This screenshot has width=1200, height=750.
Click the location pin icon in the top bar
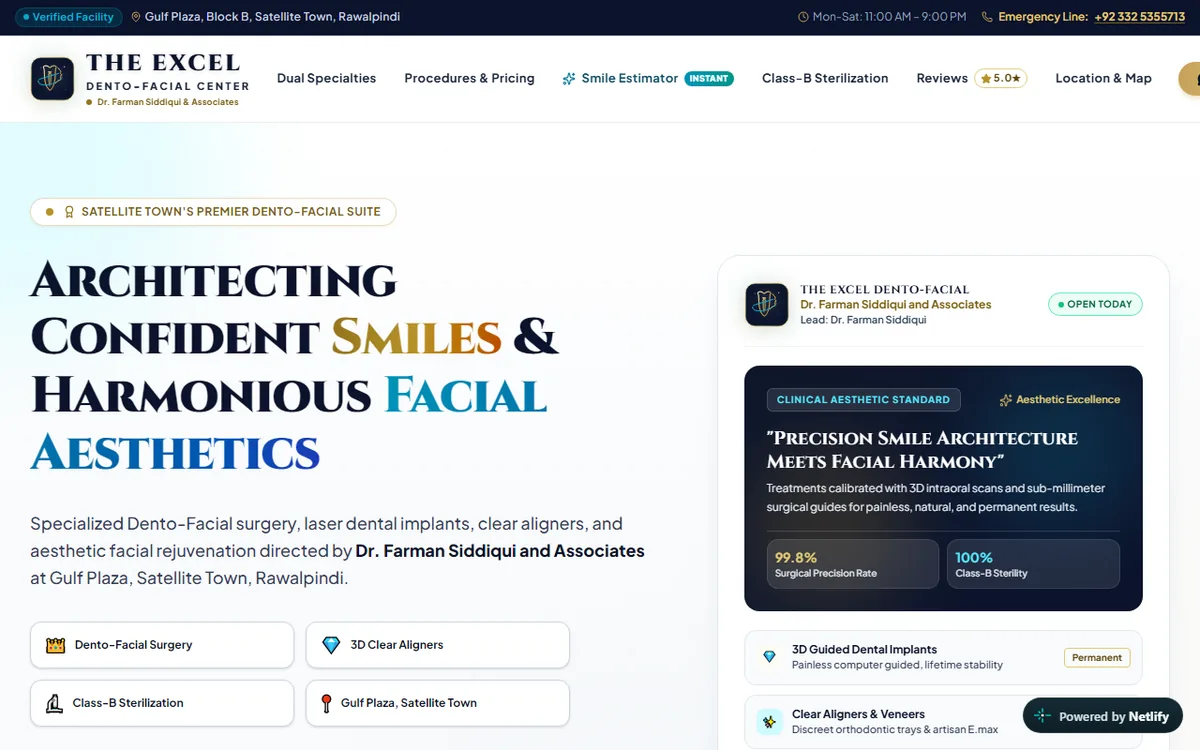136,17
